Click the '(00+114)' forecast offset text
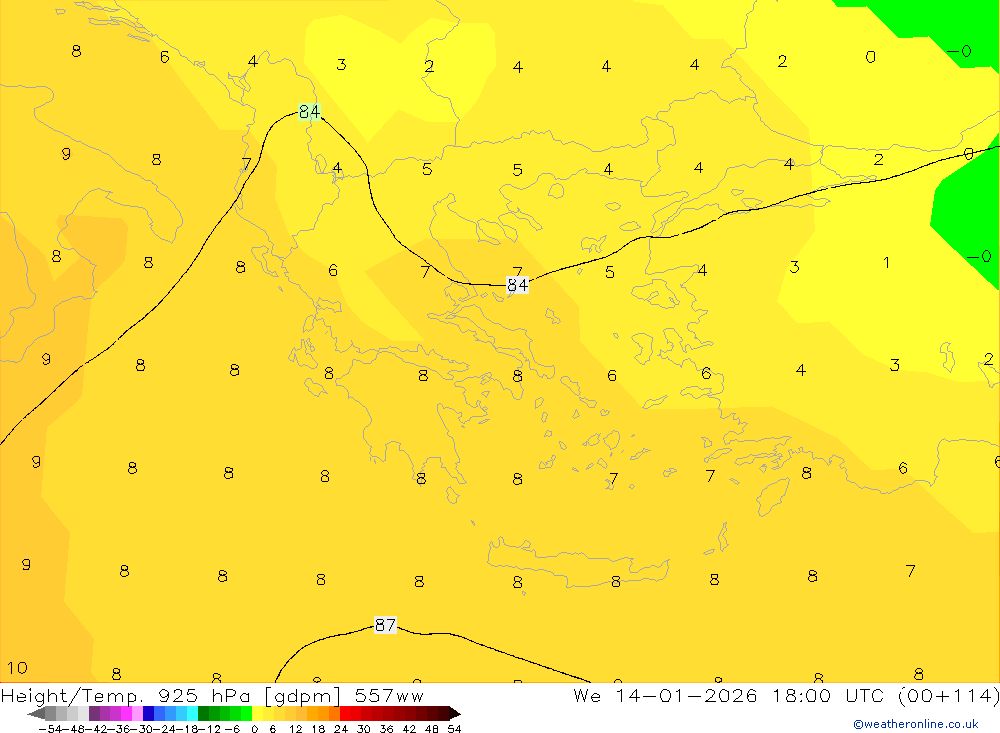This screenshot has width=1000, height=733. tap(949, 695)
